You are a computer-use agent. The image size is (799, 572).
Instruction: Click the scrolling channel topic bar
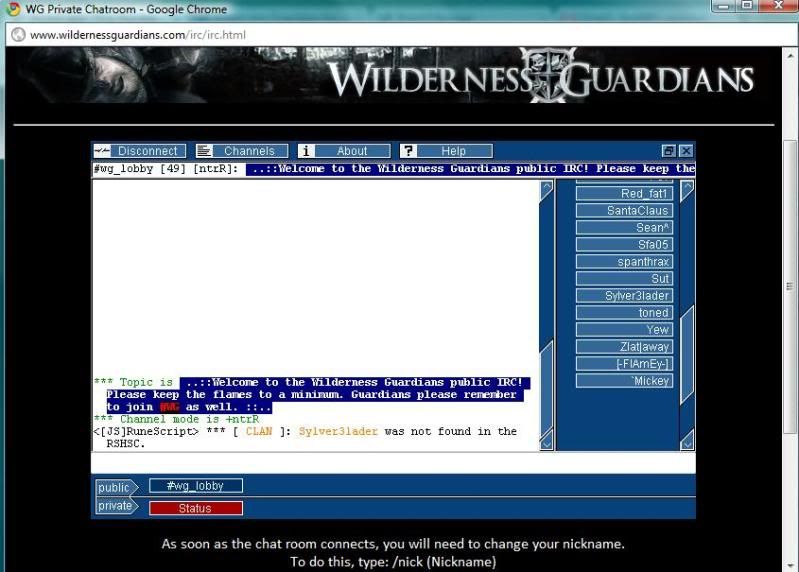(393, 169)
